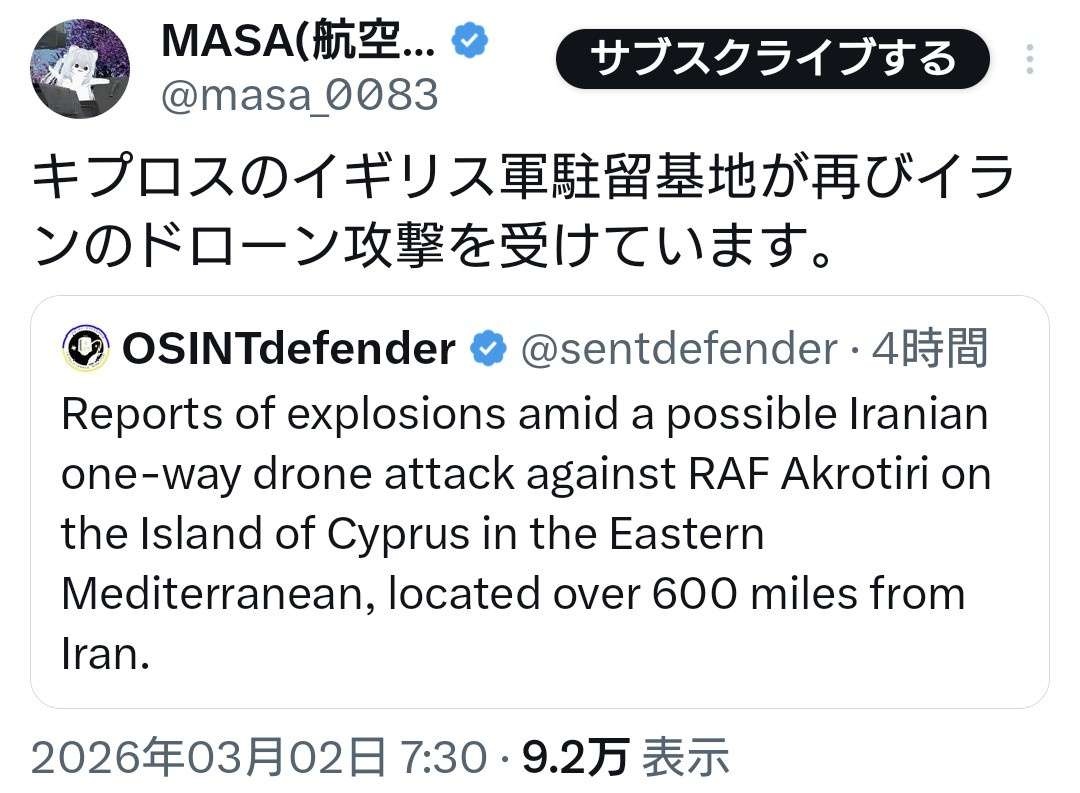Click the 4時間 quoted post timestamp
Viewport: 1080px width, 793px height.
pos(930,349)
